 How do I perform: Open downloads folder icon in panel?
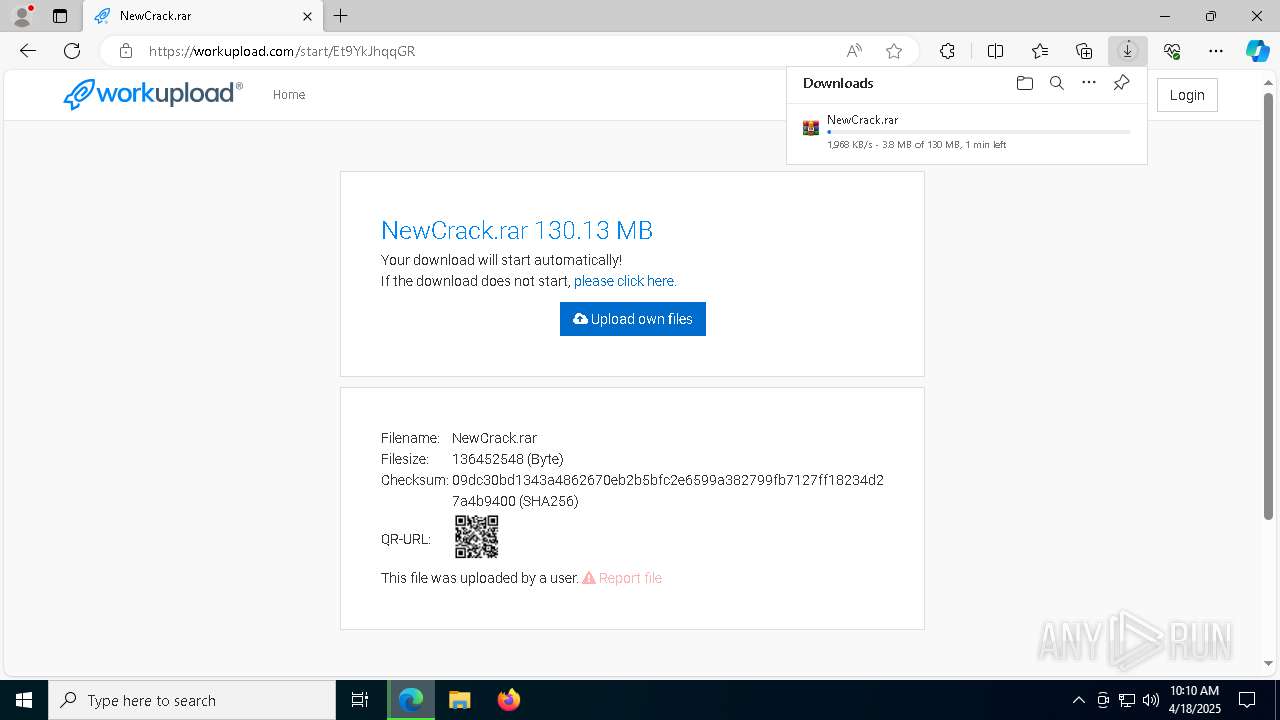tap(1024, 83)
